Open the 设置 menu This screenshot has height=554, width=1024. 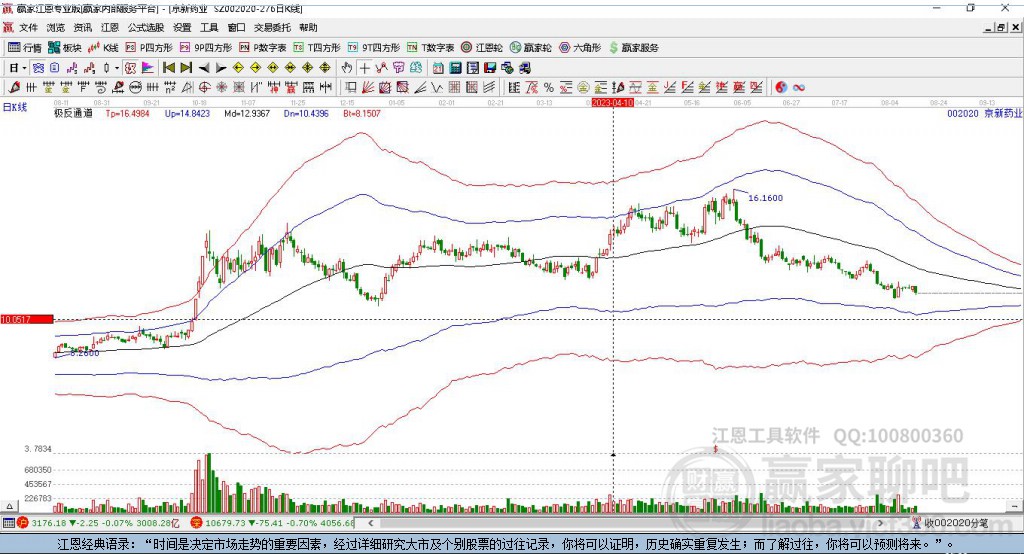[x=182, y=27]
